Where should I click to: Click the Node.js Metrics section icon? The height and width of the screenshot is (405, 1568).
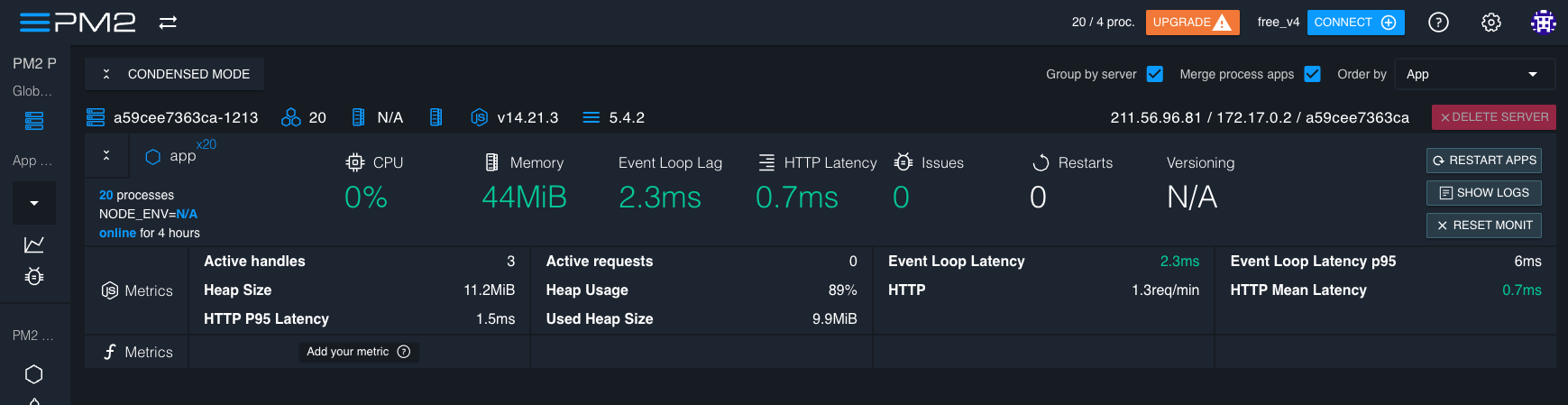[110, 290]
